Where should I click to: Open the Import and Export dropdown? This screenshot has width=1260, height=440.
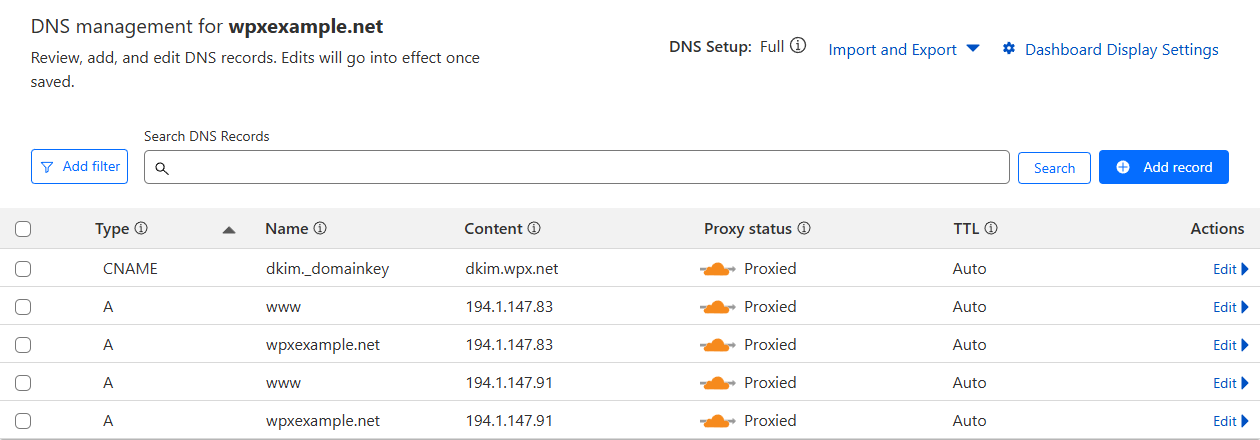(x=903, y=50)
